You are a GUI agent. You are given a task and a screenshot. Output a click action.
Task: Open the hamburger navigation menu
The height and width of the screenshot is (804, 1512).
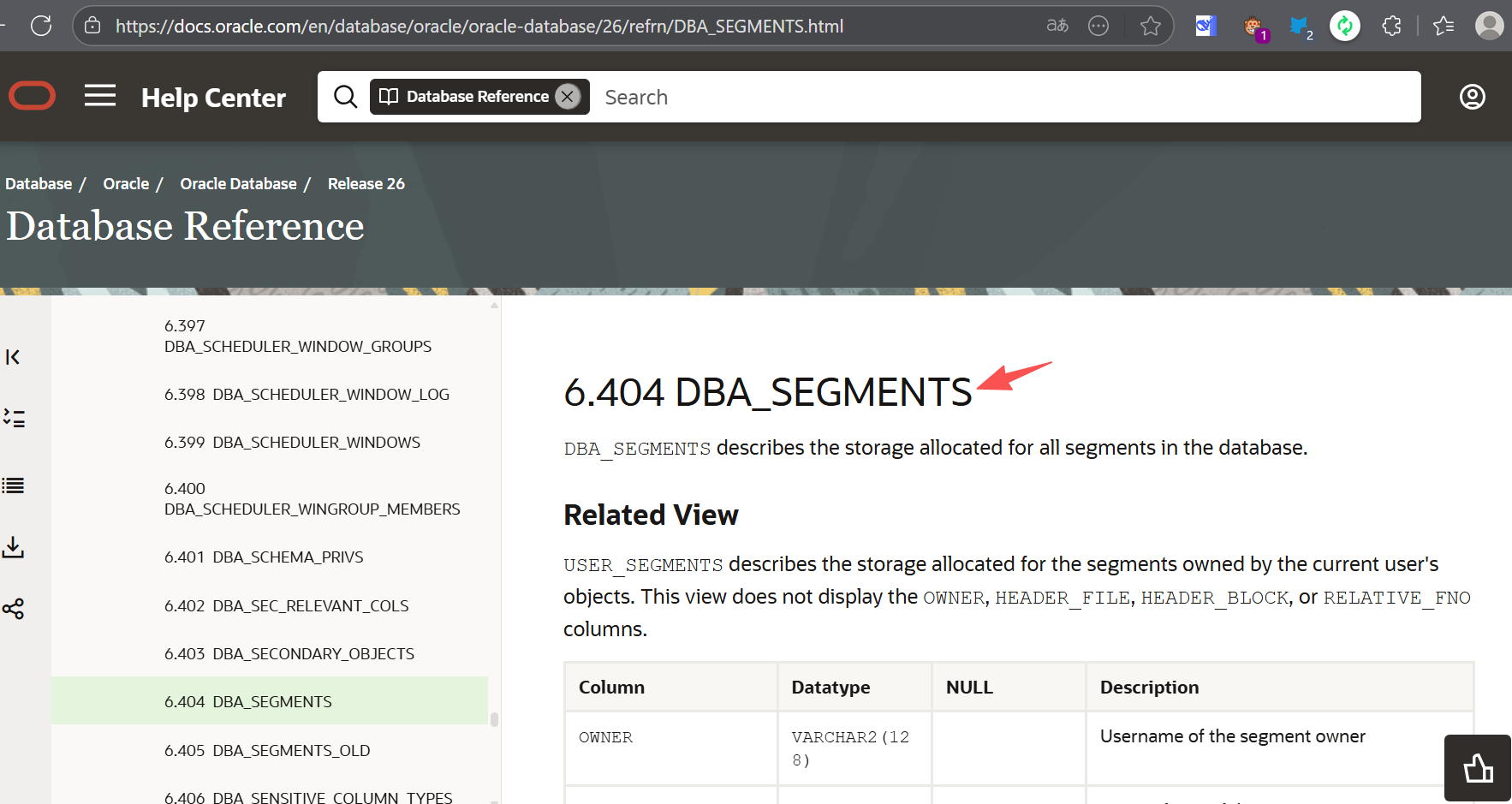pos(100,96)
